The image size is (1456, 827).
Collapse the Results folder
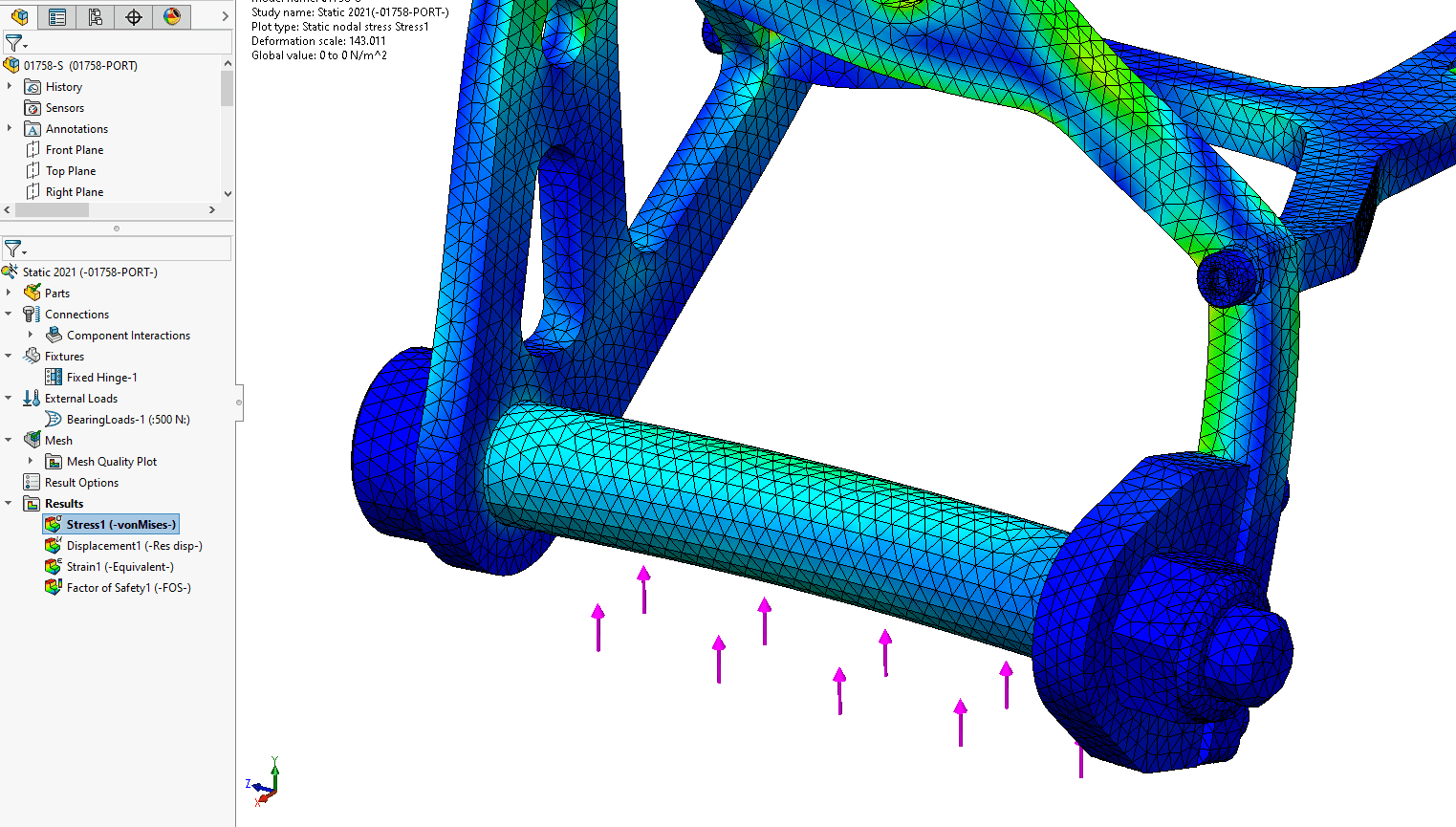point(10,503)
